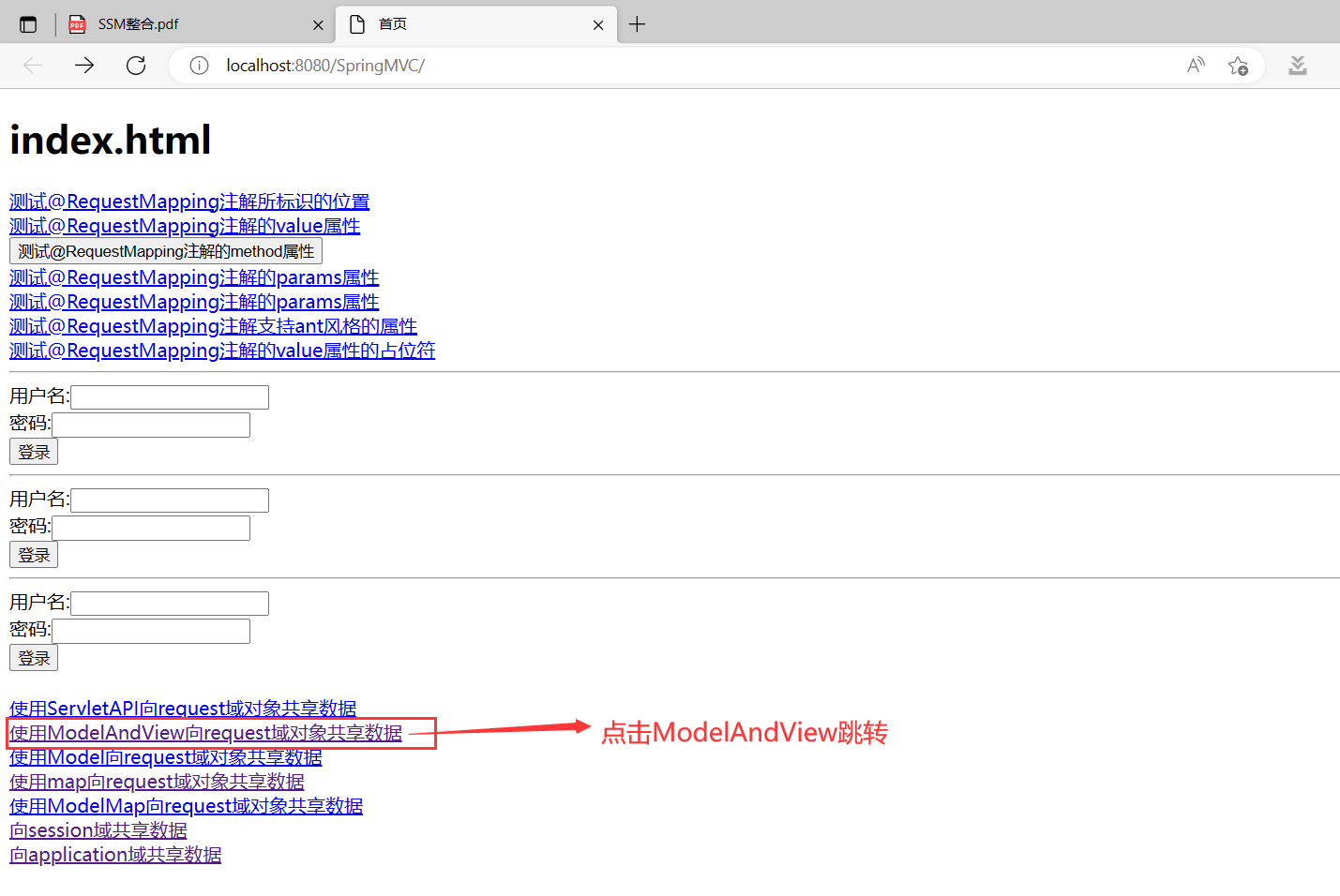The width and height of the screenshot is (1340, 896).
Task: Focus the first form's 用户名 field
Action: click(170, 397)
